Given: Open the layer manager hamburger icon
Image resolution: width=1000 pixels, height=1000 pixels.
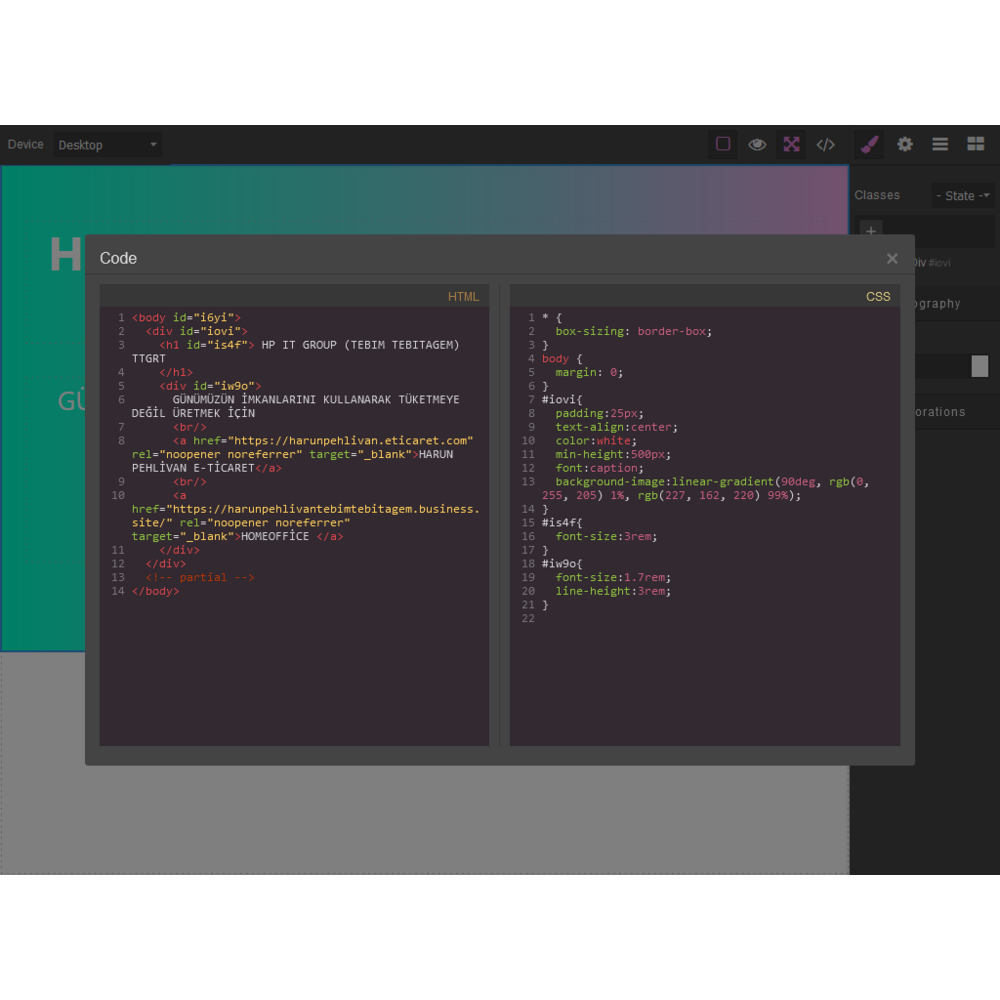Looking at the screenshot, I should coord(940,144).
